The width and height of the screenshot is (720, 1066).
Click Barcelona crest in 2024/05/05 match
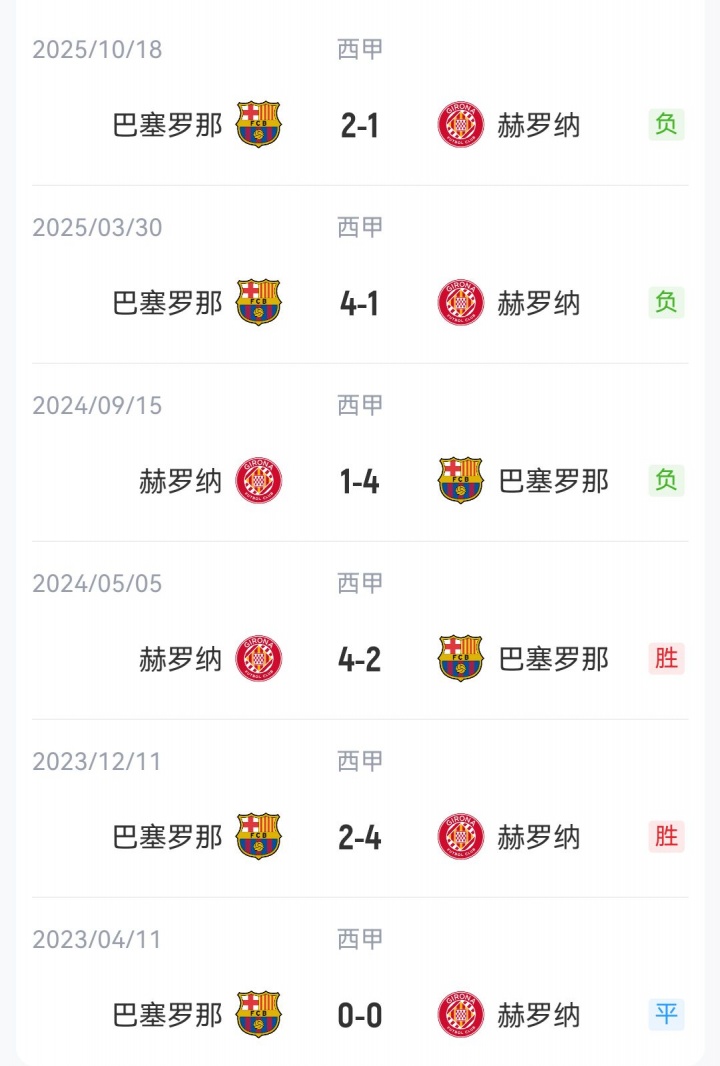tap(461, 659)
